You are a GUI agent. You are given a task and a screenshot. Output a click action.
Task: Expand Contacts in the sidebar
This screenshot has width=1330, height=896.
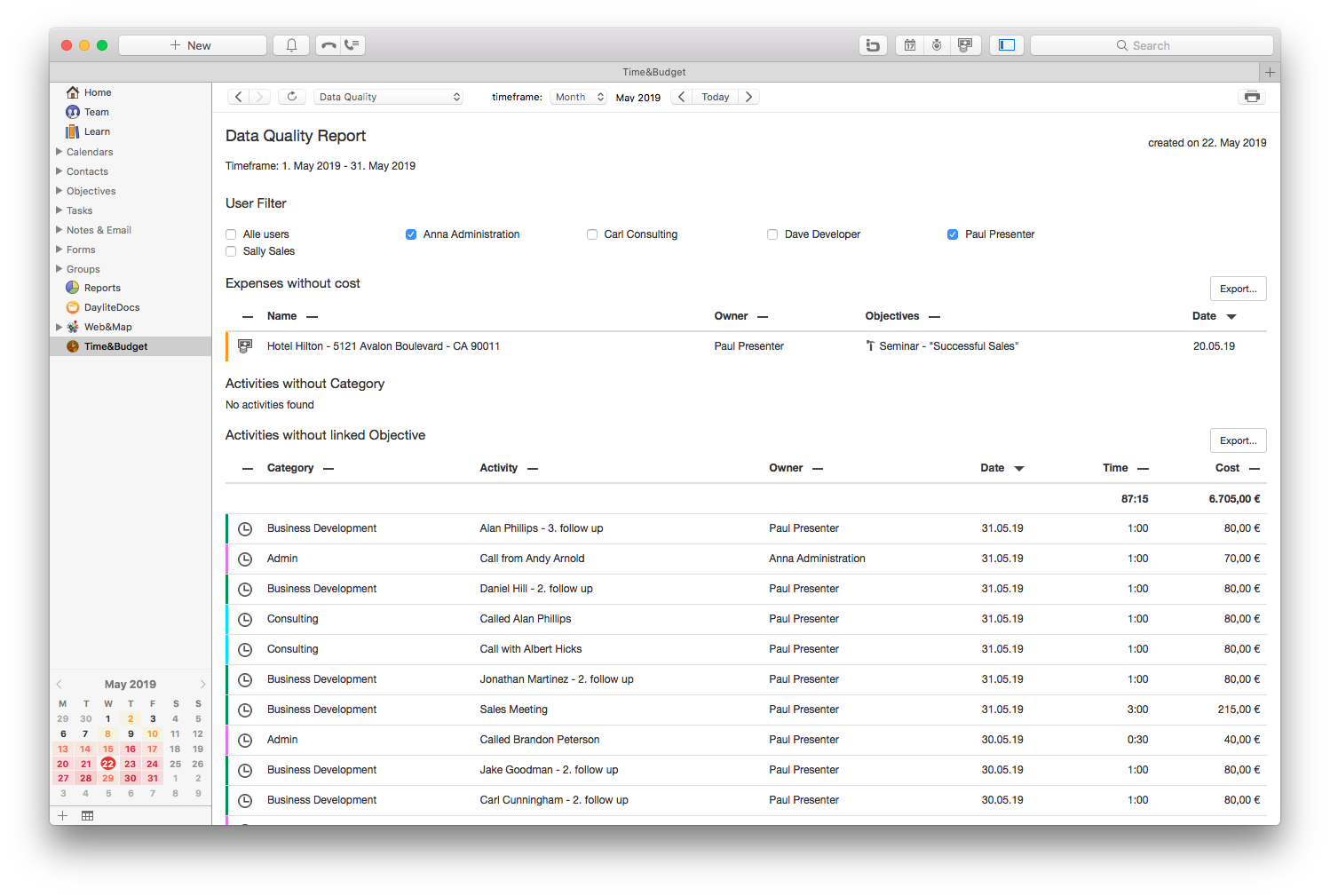59,171
